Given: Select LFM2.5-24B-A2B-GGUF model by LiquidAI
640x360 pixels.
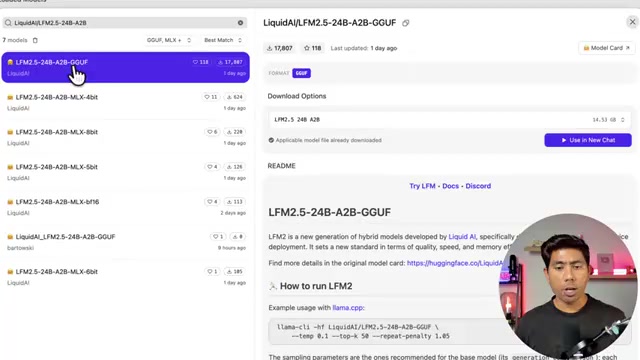Looking at the screenshot, I should (x=126, y=67).
